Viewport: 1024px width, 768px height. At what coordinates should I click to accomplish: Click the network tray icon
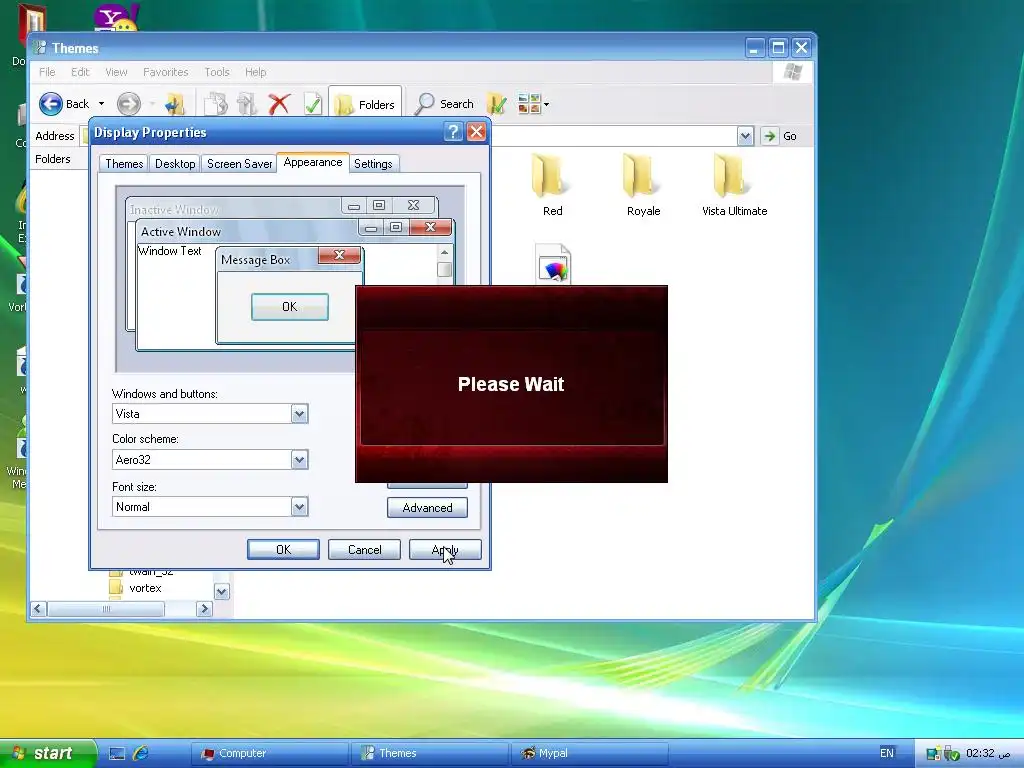(x=934, y=754)
